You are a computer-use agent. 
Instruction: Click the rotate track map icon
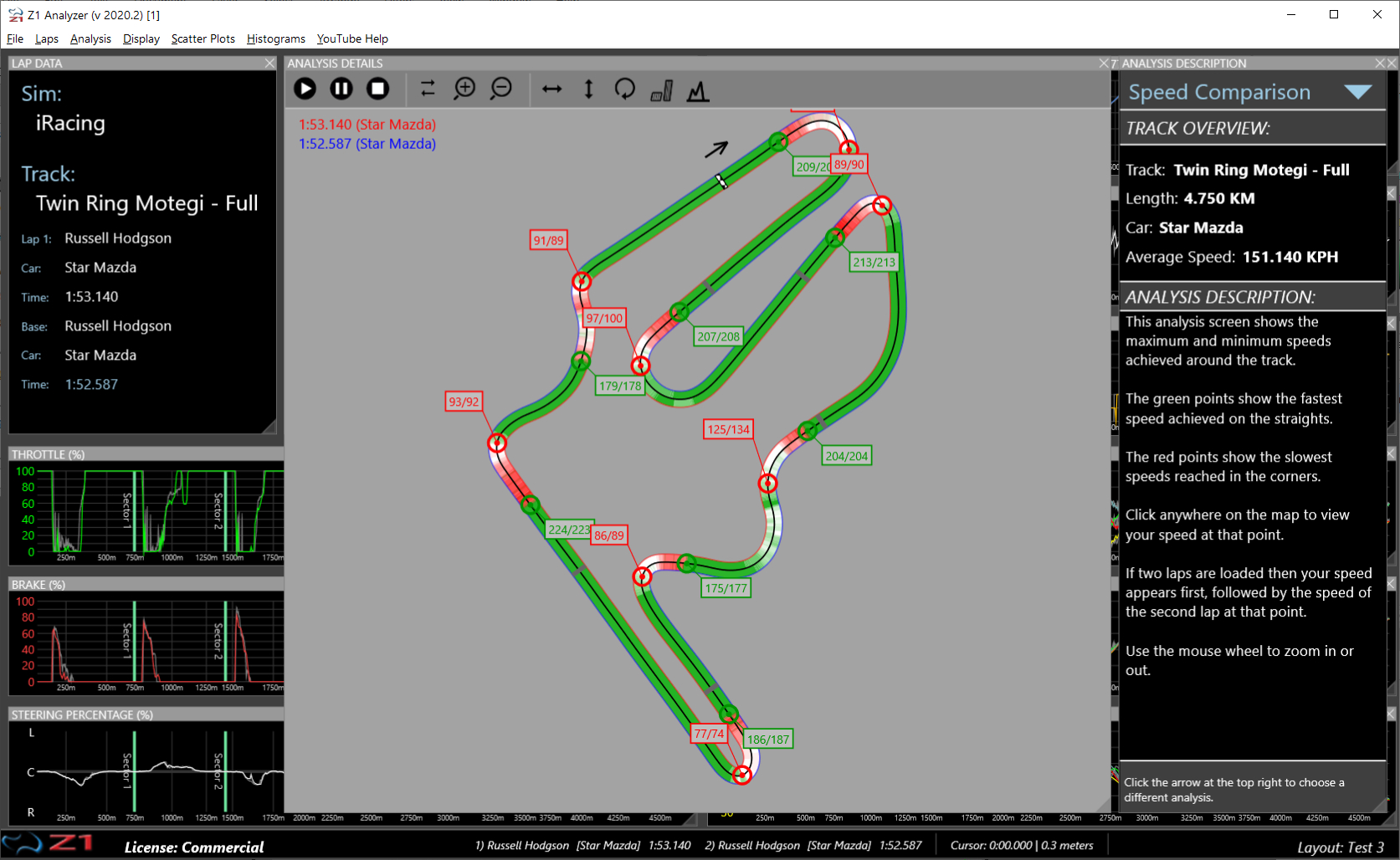pos(625,89)
